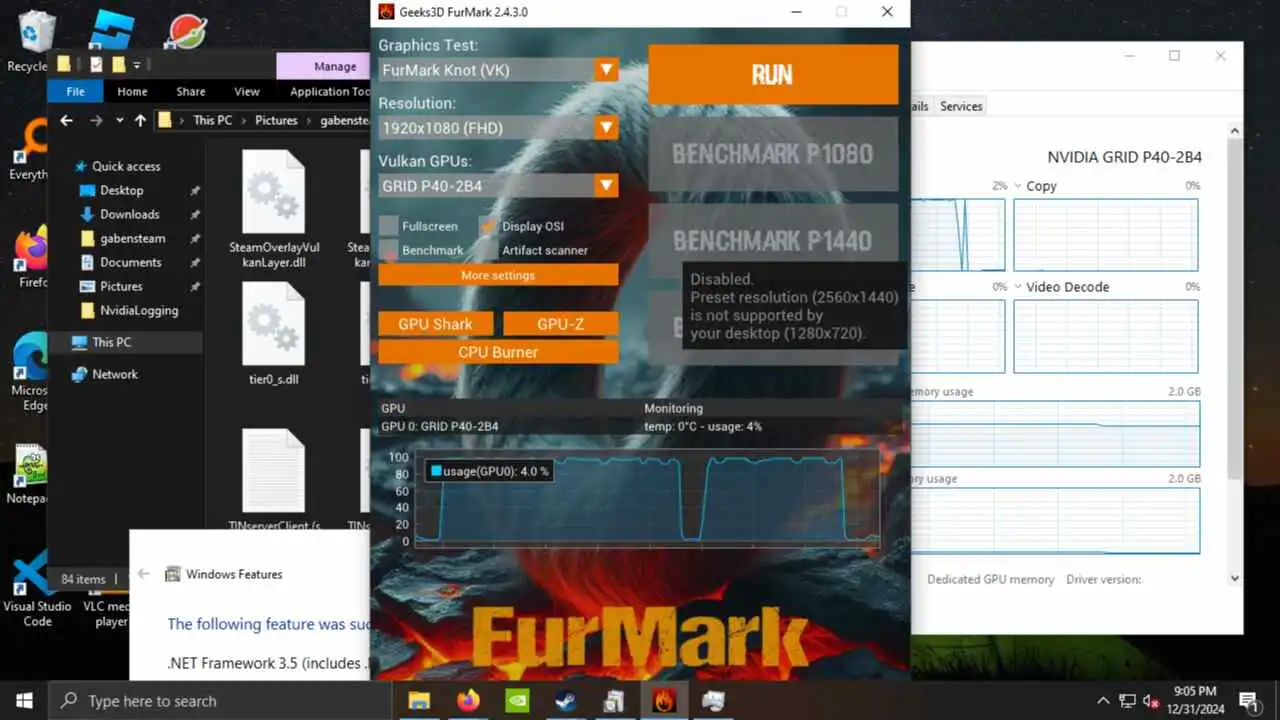Viewport: 1280px width, 720px height.
Task: Switch to the Home ribbon tab
Action: pos(132,91)
